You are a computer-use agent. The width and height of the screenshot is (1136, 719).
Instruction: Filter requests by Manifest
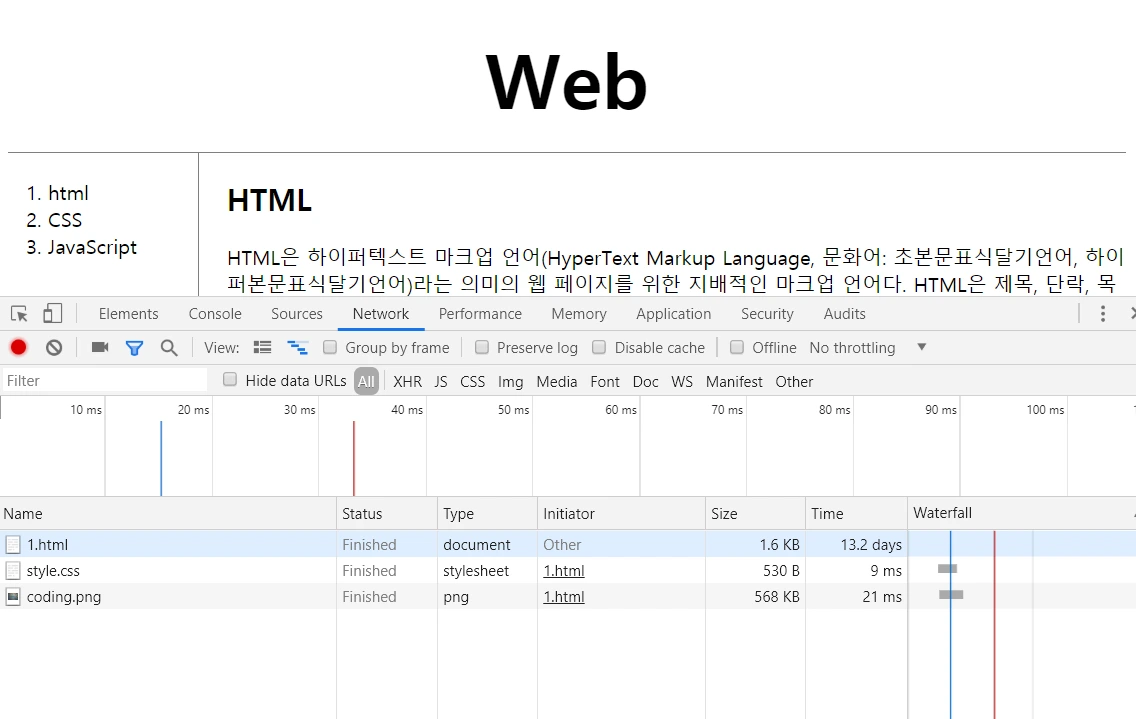pos(734,381)
